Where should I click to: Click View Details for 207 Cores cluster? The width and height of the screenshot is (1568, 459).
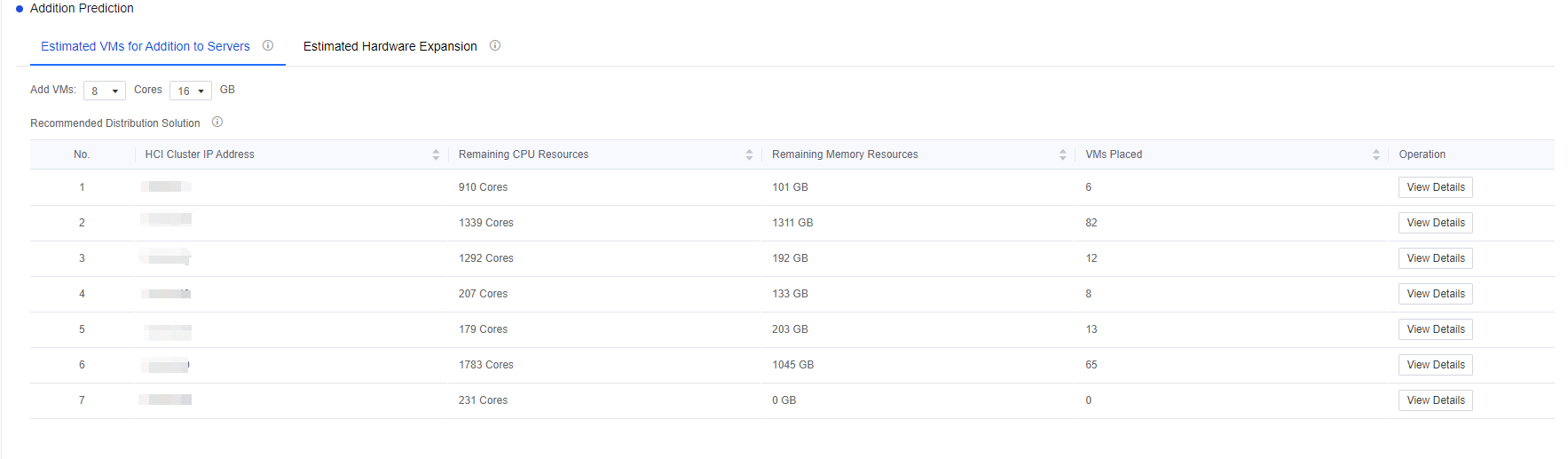pos(1435,294)
